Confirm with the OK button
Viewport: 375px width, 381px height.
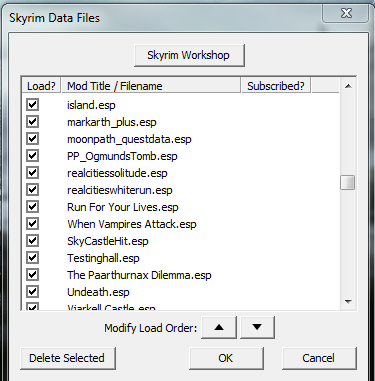pyautogui.click(x=226, y=358)
